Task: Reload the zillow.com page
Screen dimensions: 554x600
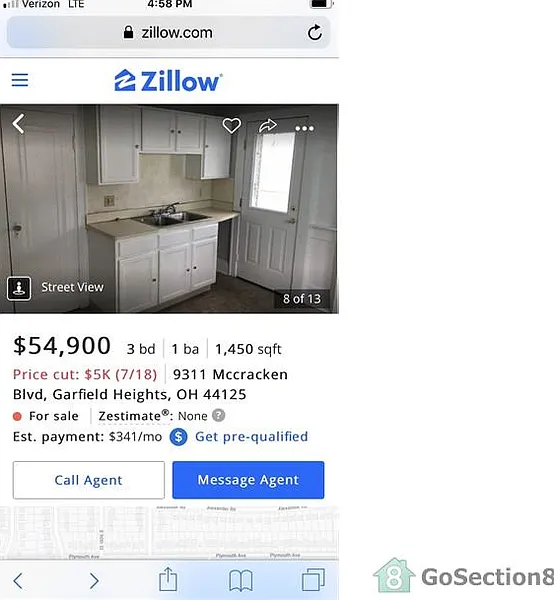Action: pyautogui.click(x=315, y=33)
